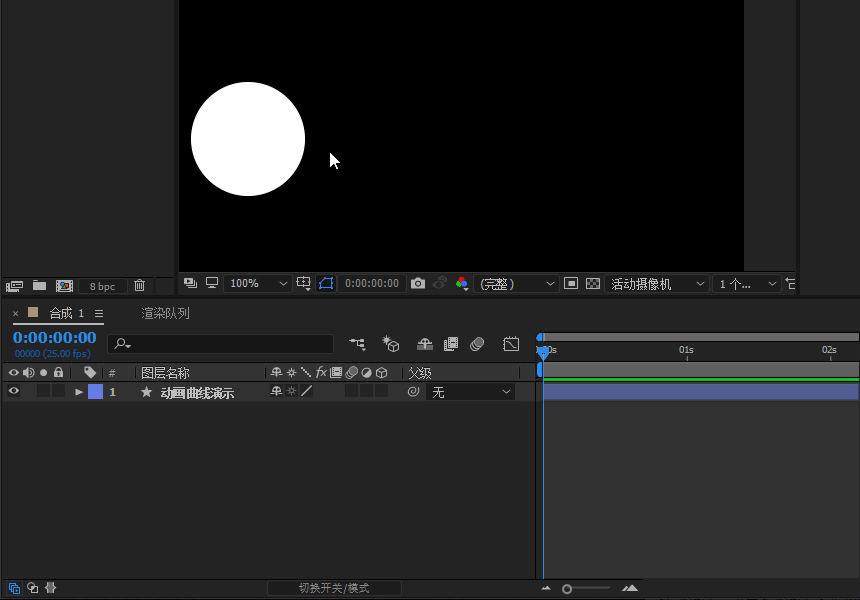The width and height of the screenshot is (860, 600).
Task: Toggle the Region of Interest icon
Action: 570,283
